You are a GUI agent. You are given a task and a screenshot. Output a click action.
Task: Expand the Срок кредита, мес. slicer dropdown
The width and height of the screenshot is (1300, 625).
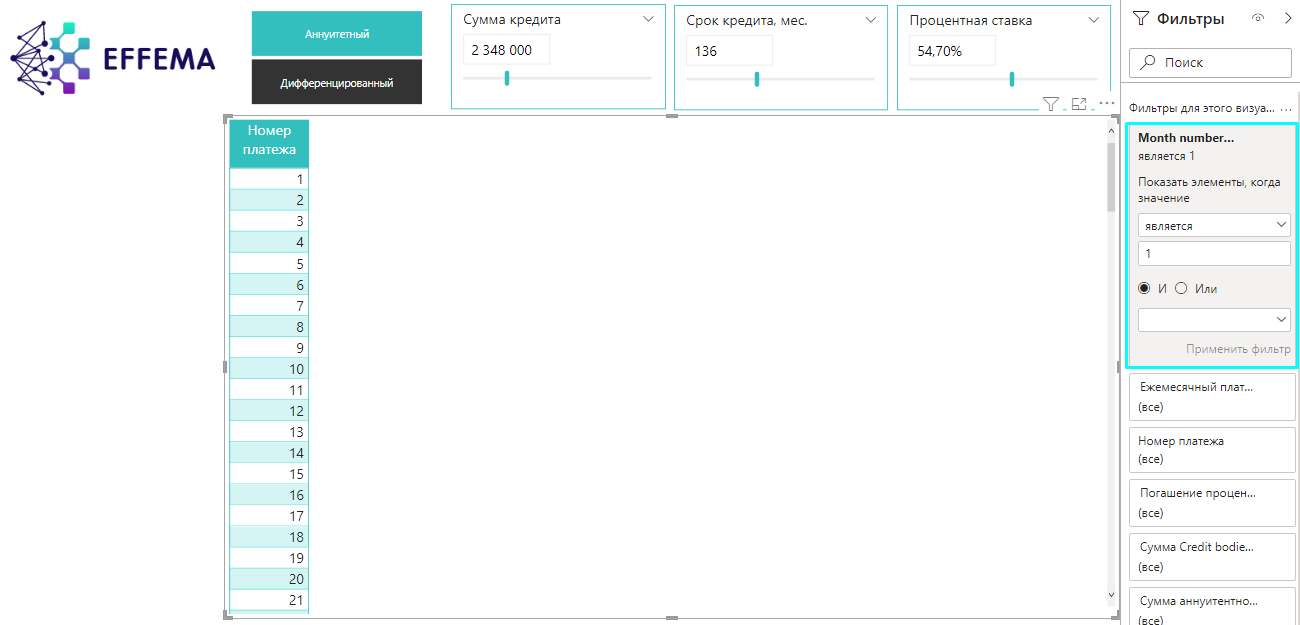click(x=871, y=19)
